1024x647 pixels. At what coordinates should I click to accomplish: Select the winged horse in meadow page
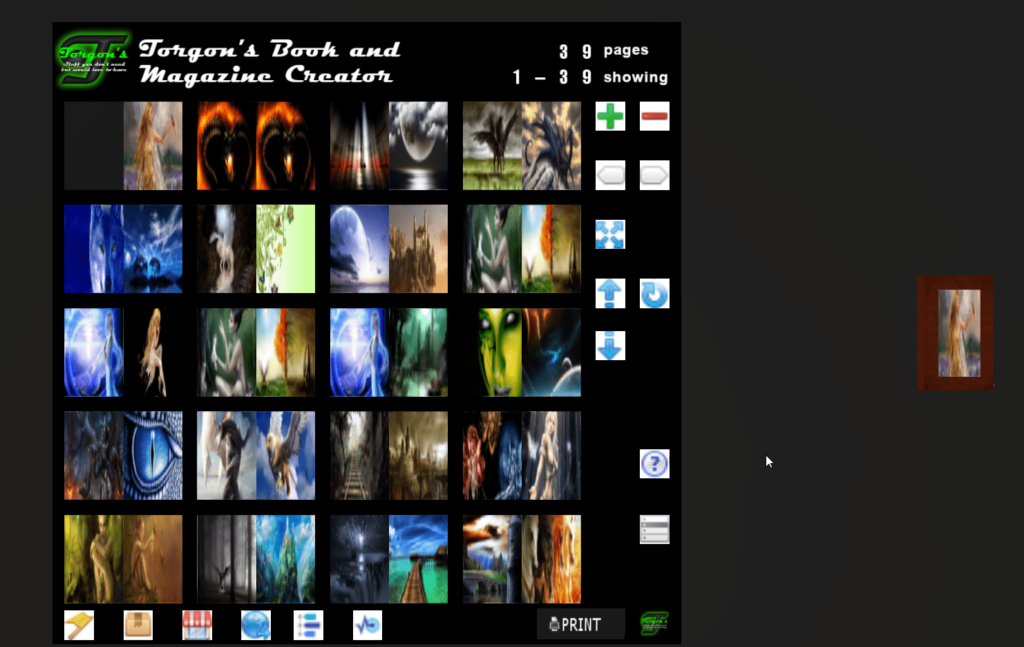(x=492, y=146)
